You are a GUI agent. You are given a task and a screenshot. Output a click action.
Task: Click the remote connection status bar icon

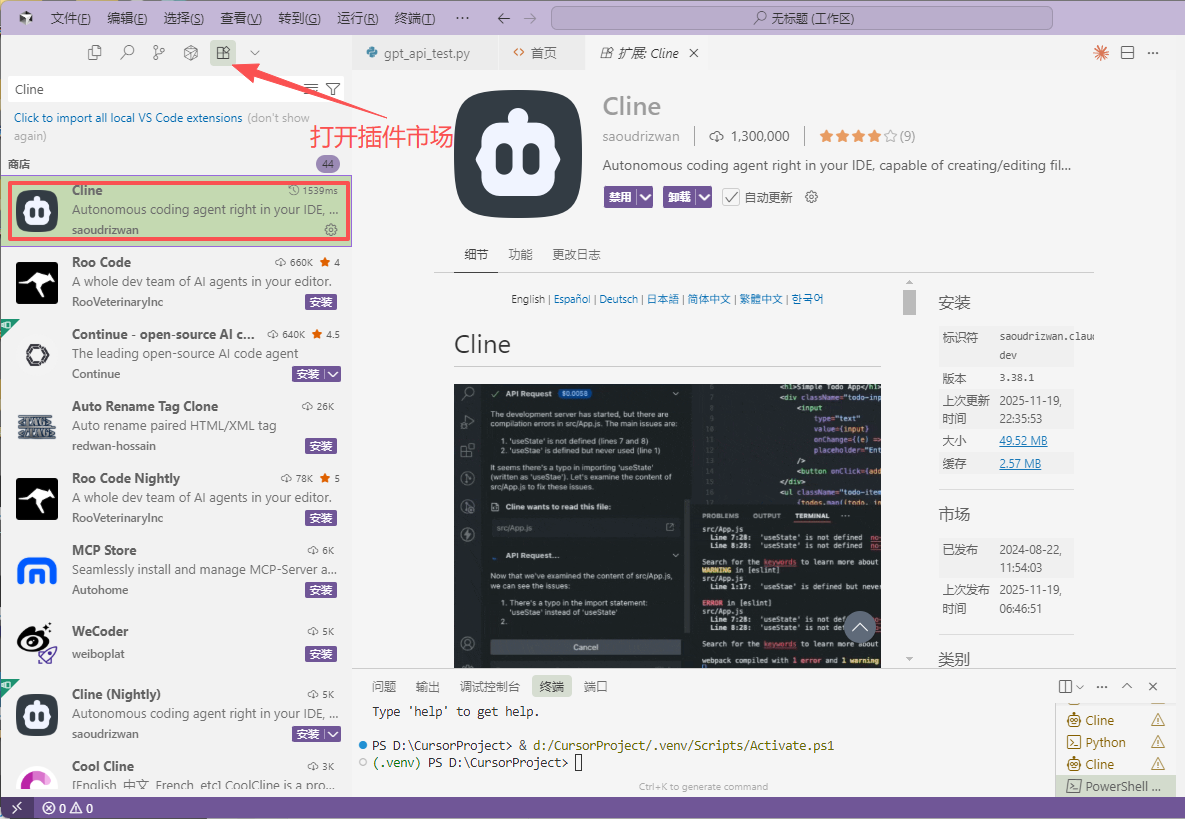[x=17, y=808]
